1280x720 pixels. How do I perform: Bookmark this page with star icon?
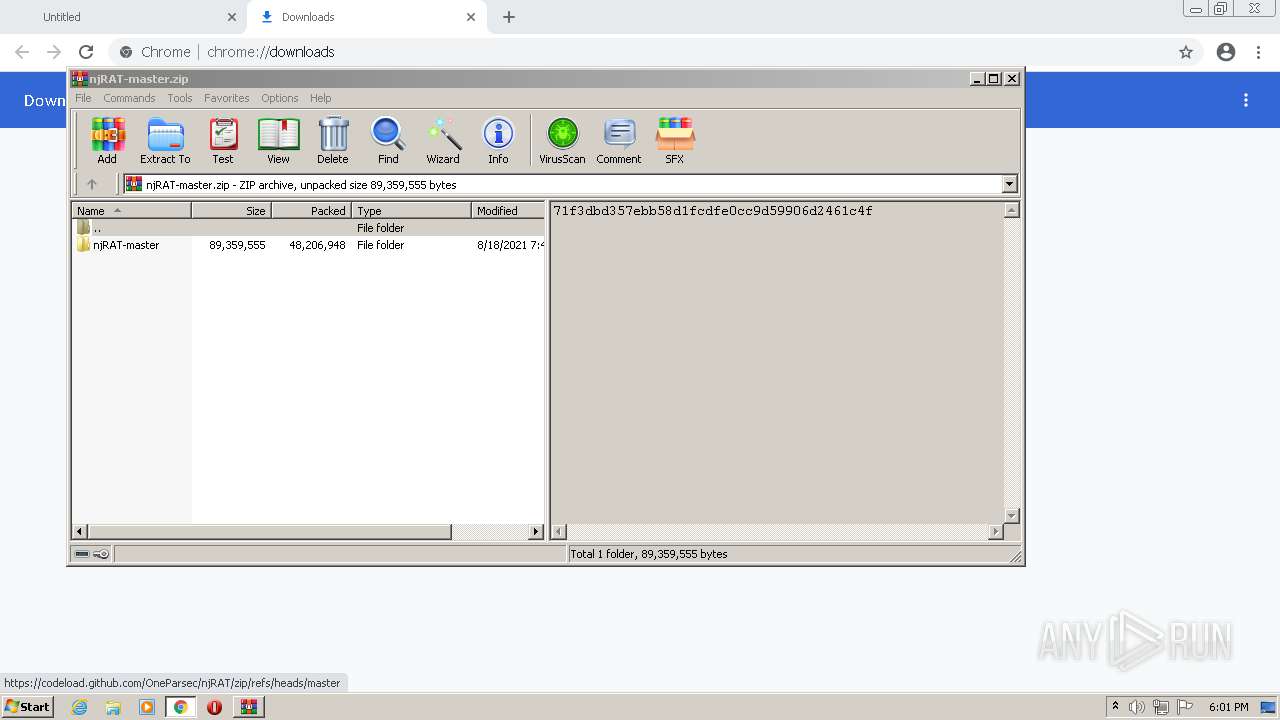pyautogui.click(x=1186, y=52)
